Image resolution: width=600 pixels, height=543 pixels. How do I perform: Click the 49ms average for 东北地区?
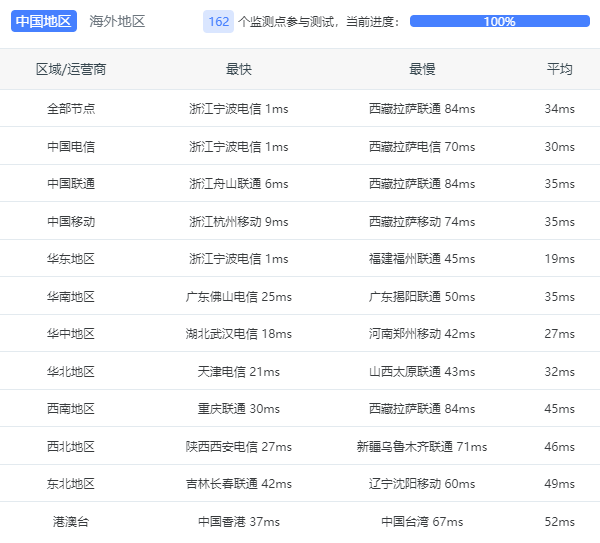click(559, 484)
